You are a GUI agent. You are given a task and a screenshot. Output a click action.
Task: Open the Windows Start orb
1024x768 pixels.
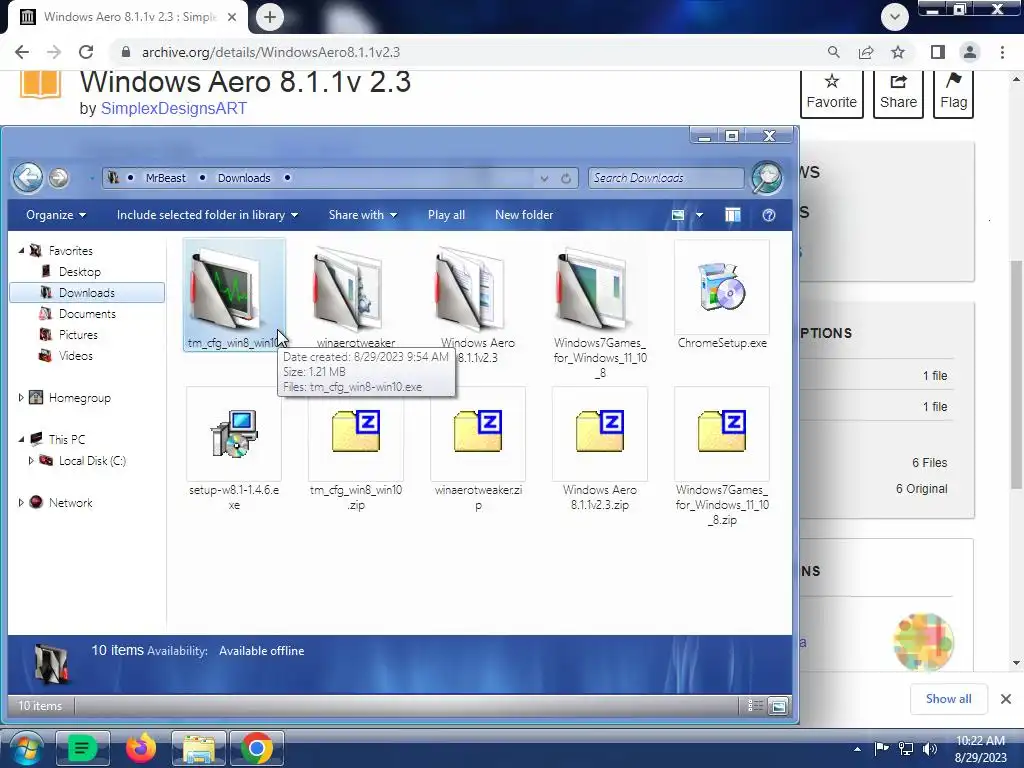[x=25, y=750]
